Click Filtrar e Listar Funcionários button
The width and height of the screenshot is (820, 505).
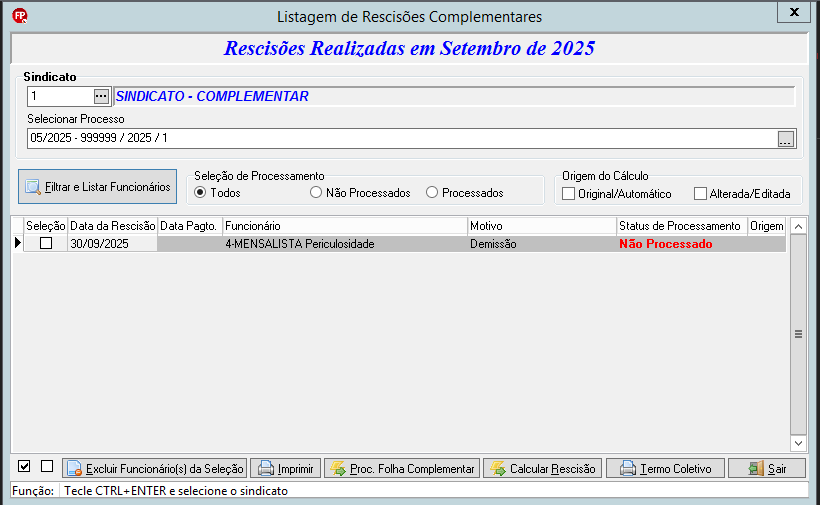98,187
